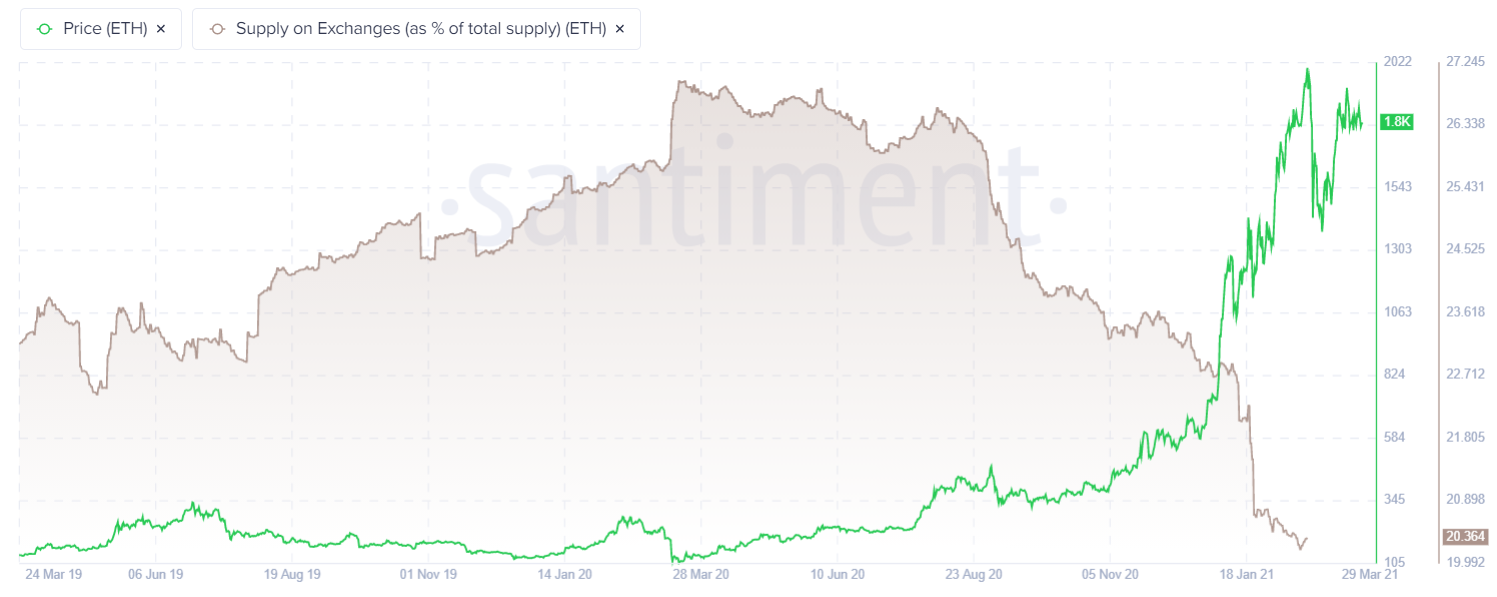The height and width of the screenshot is (597, 1497).
Task: Click the green price axis line on the right
Action: pos(1376,300)
